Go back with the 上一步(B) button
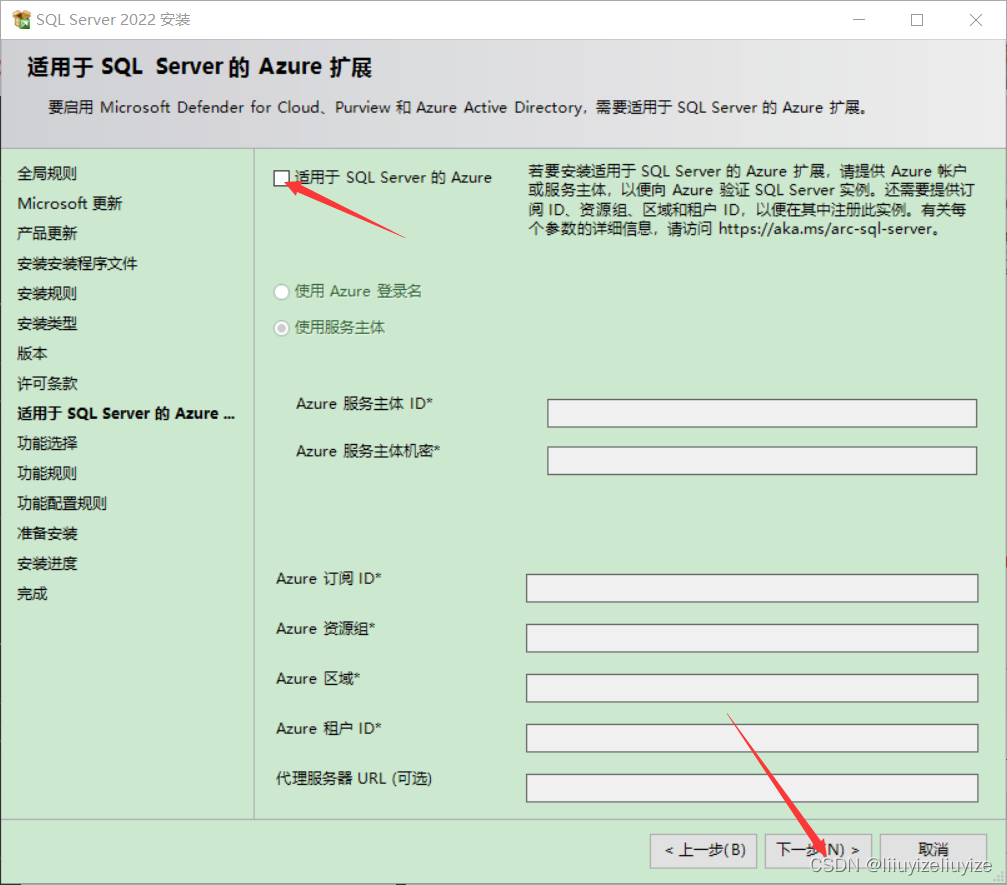The height and width of the screenshot is (885, 1007). pyautogui.click(x=703, y=851)
